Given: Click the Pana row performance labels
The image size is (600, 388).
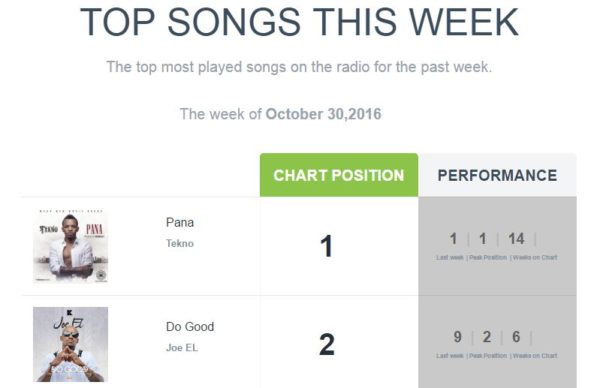Looking at the screenshot, I should (x=497, y=258).
